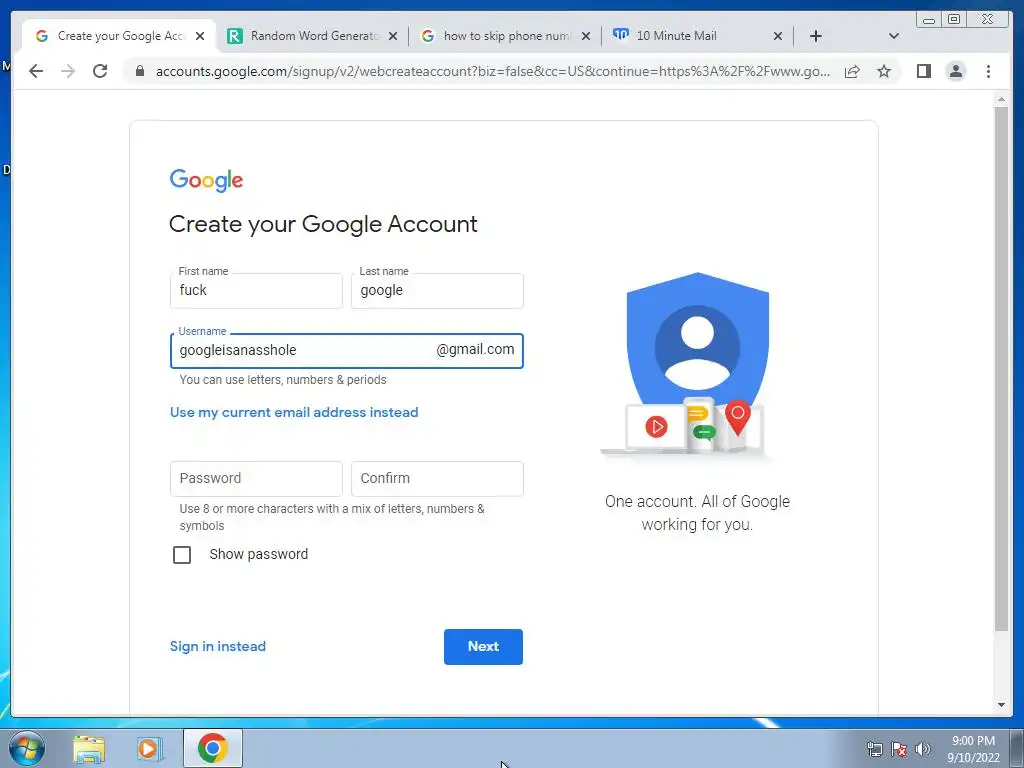1024x768 pixels.
Task: Open the network tray icon
Action: [x=874, y=749]
